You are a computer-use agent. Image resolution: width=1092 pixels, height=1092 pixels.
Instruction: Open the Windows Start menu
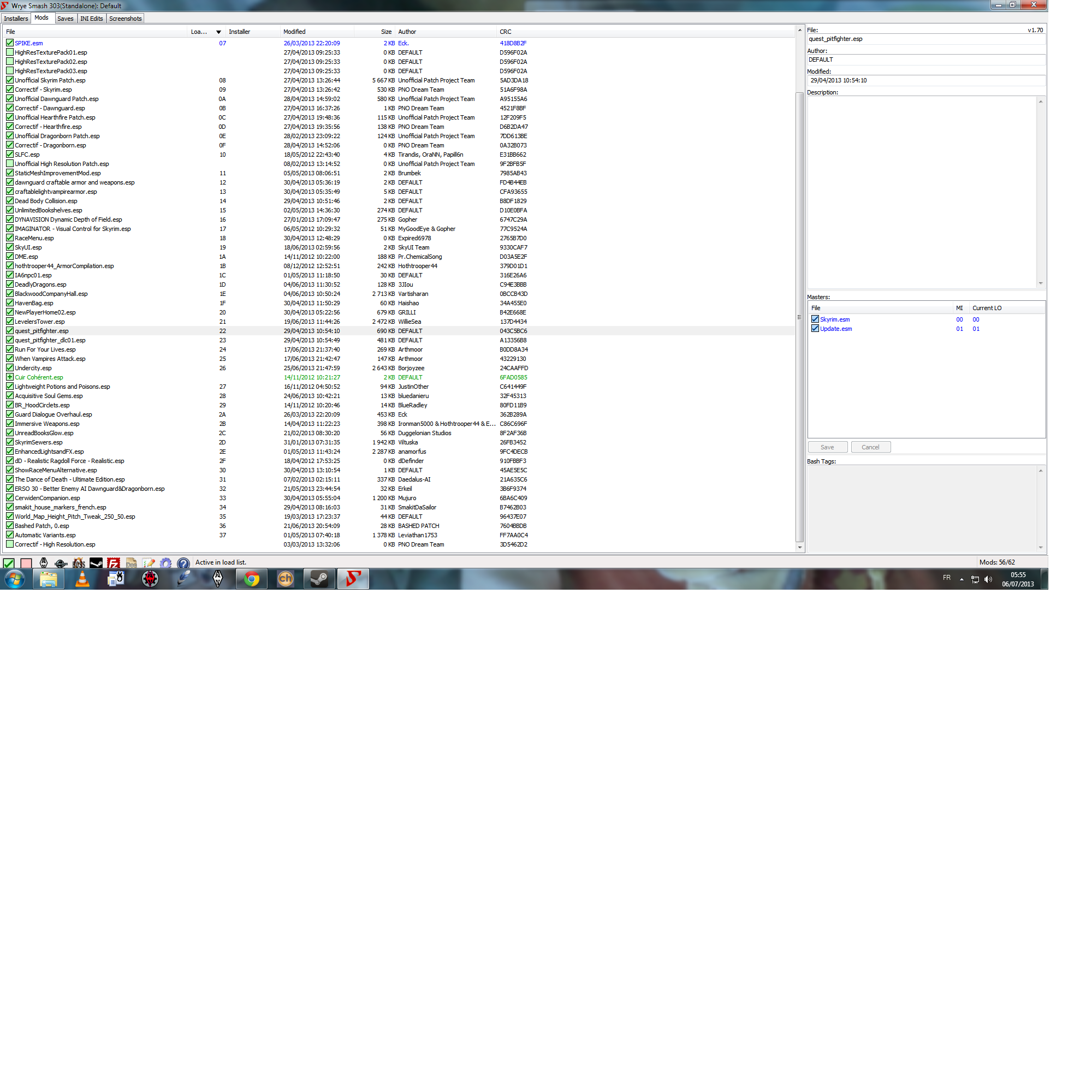(15, 579)
